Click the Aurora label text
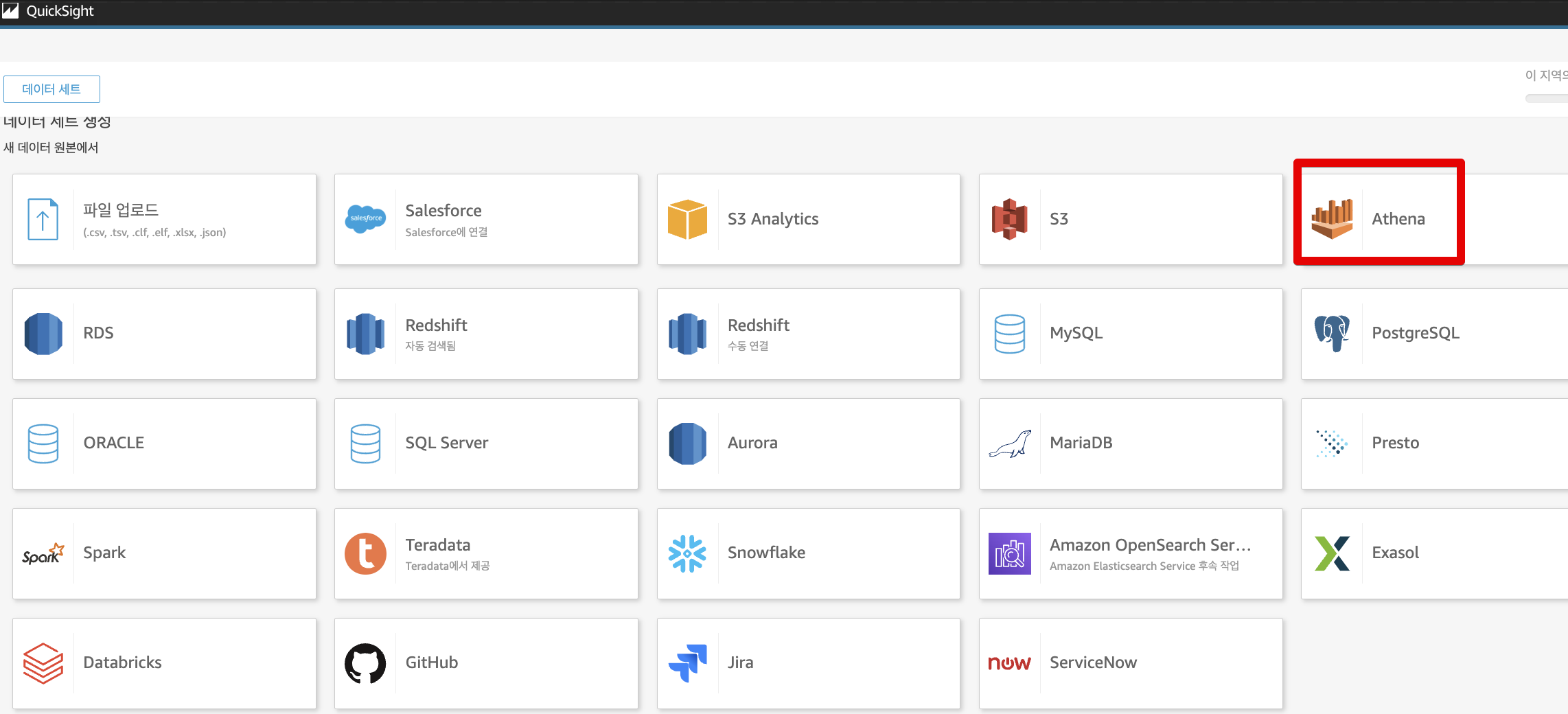Screen dimensions: 1568x714 (x=752, y=443)
